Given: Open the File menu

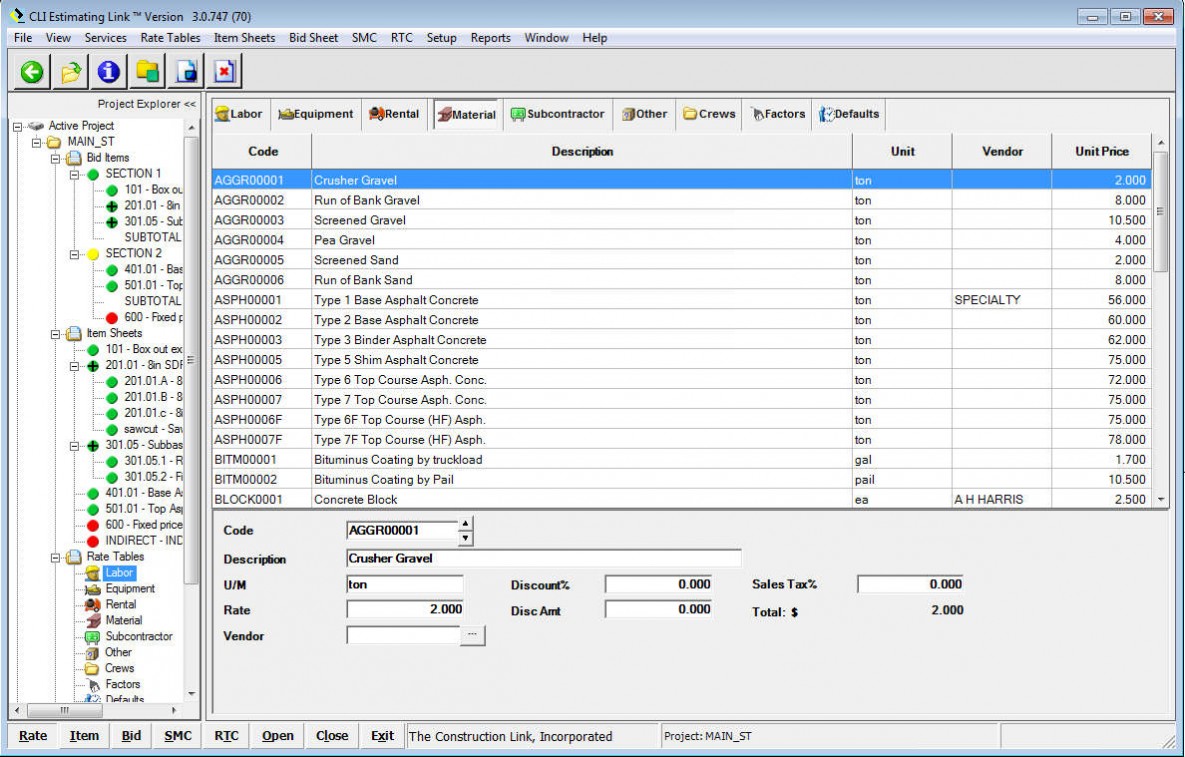Looking at the screenshot, I should [x=23, y=38].
